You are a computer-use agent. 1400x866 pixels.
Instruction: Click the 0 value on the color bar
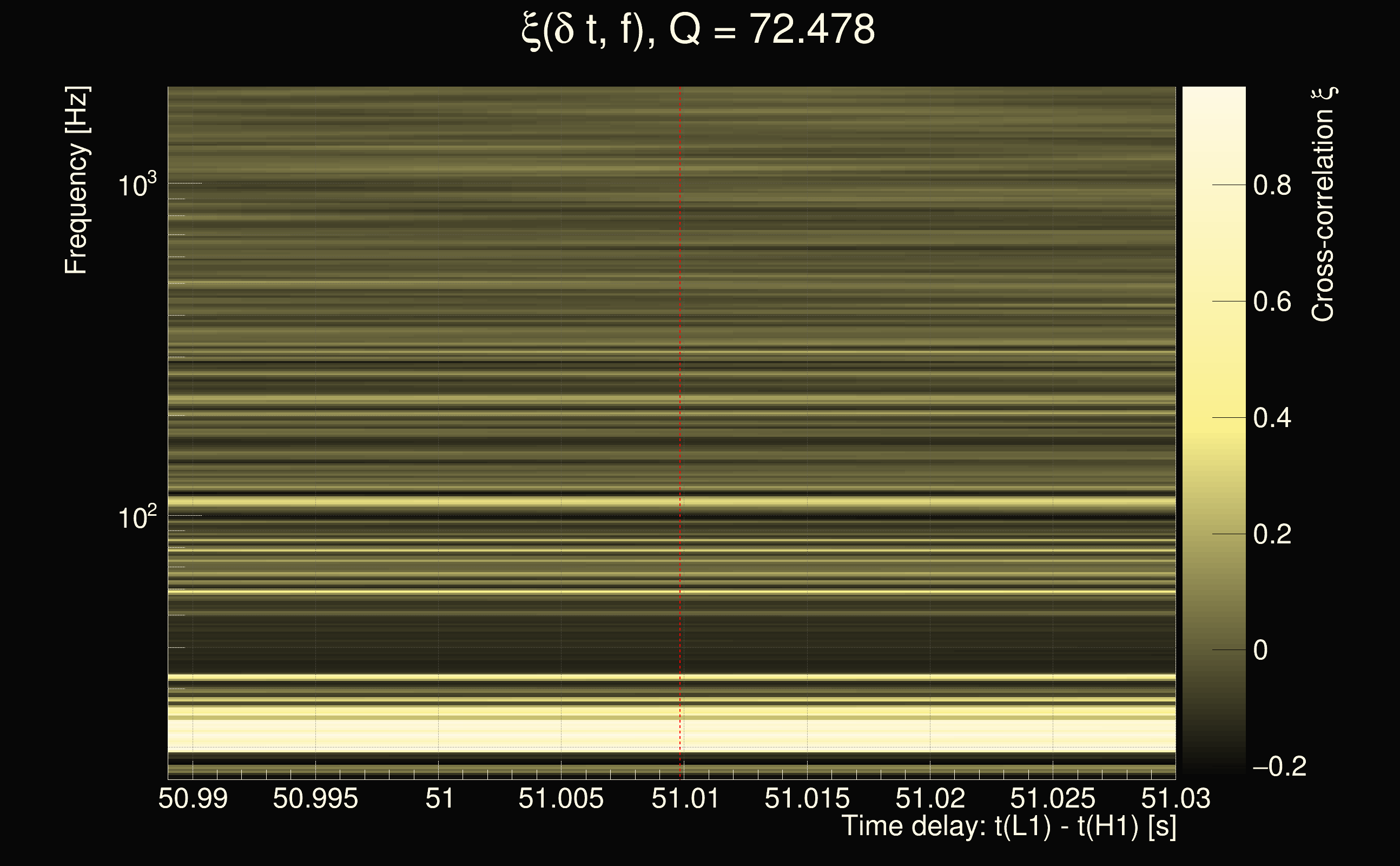[x=1260, y=651]
